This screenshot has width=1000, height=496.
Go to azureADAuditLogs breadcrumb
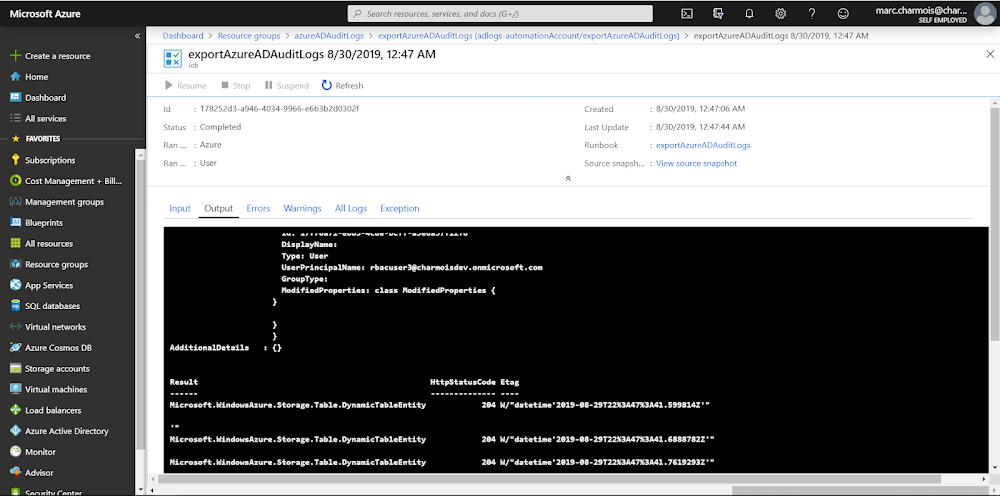pos(328,36)
